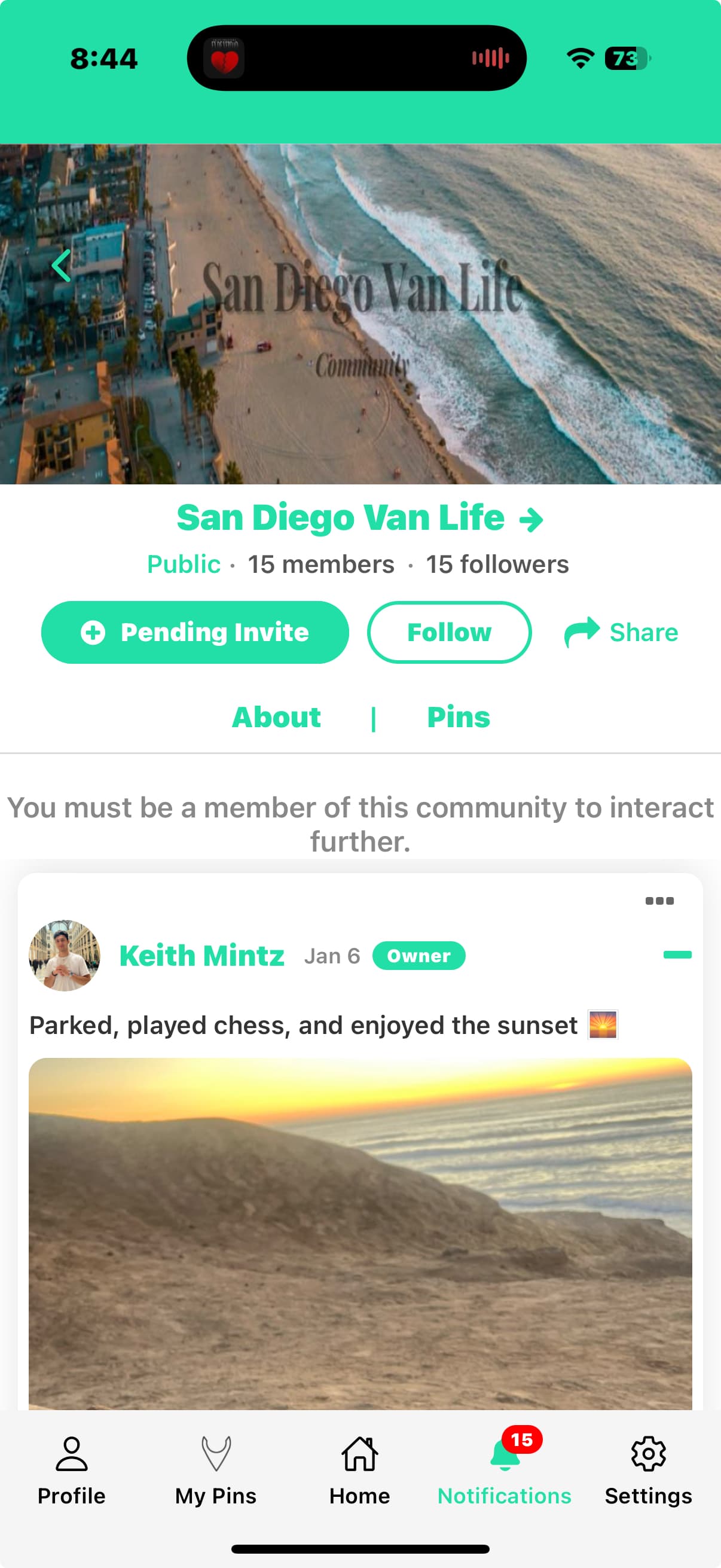This screenshot has height=1568, width=721.
Task: Tap the Public community label
Action: pos(184,565)
